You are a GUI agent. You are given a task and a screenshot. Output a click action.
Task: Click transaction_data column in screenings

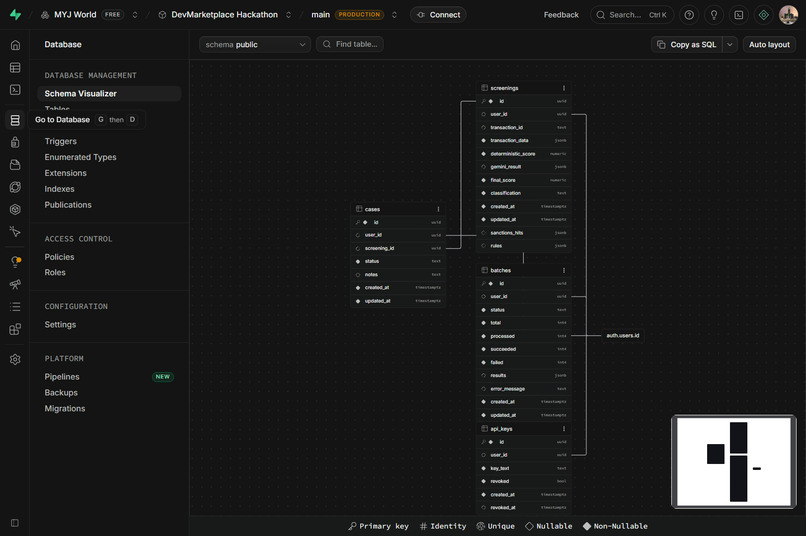523,140
